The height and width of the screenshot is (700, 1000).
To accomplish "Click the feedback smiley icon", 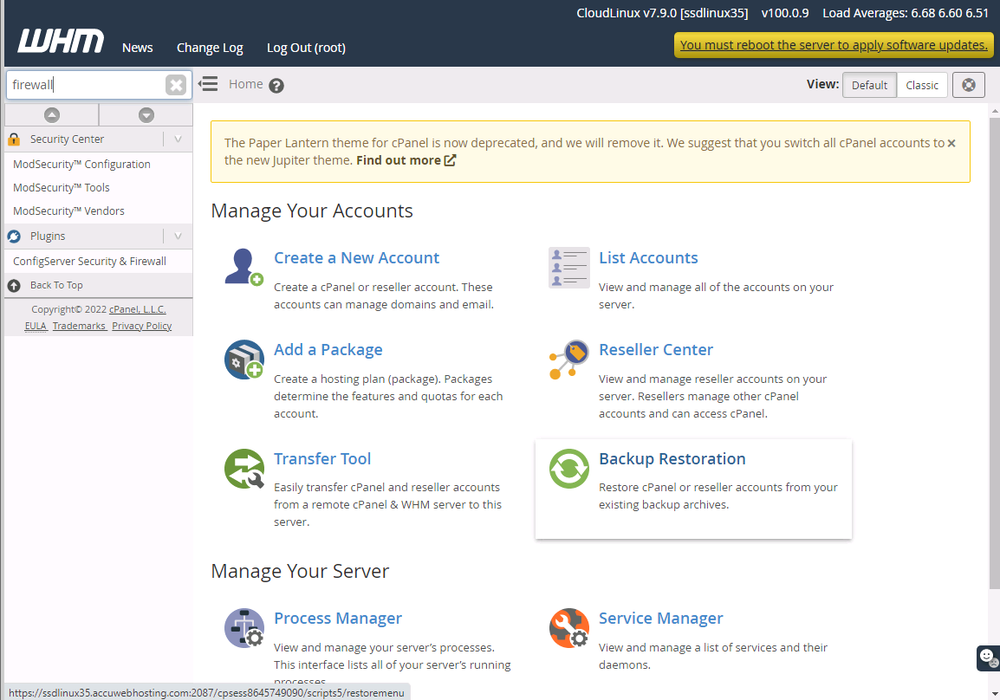I will click(988, 658).
